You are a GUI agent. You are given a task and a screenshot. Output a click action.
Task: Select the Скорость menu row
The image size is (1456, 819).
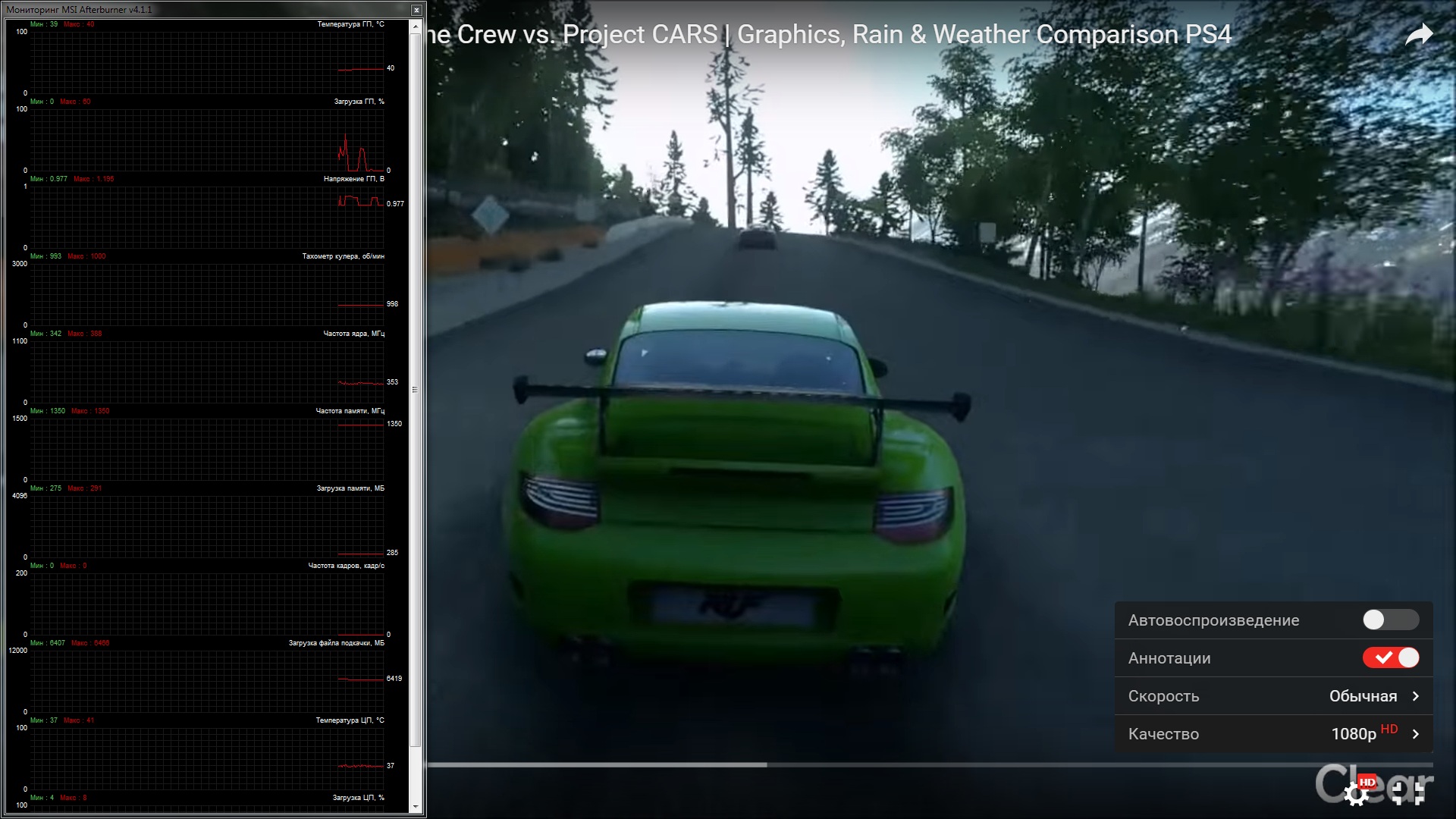pos(1164,696)
